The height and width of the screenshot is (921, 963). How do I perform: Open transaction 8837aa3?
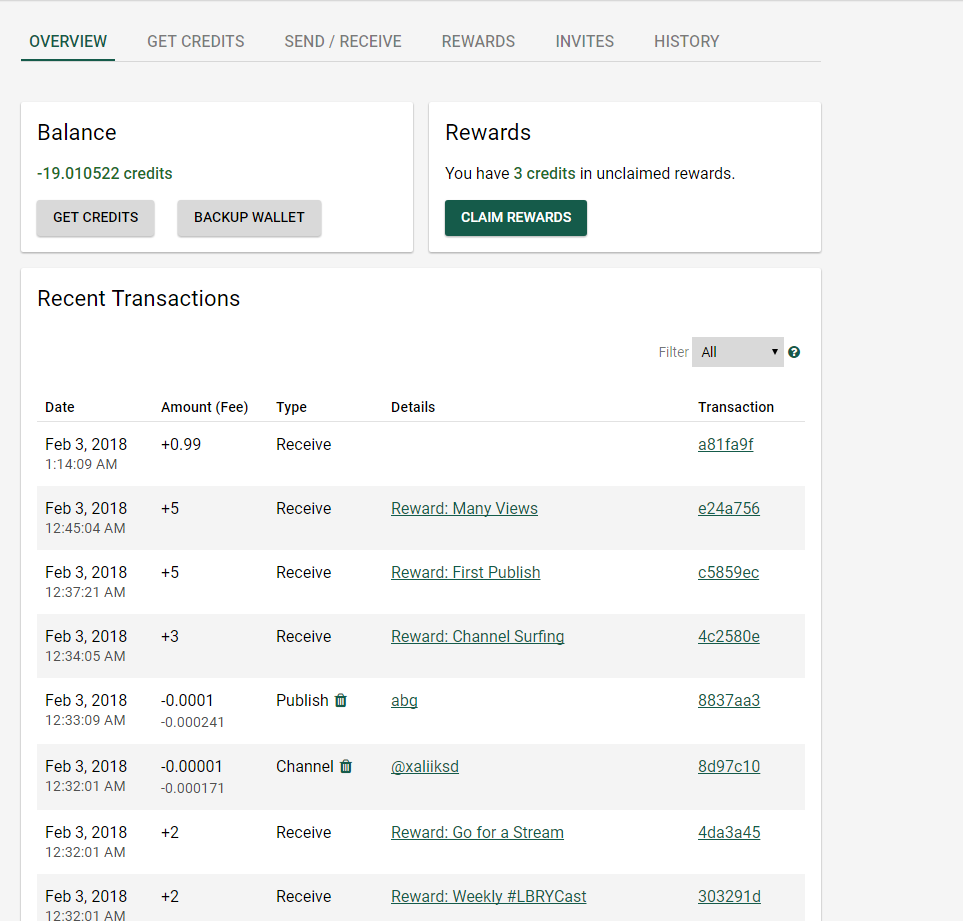point(728,700)
